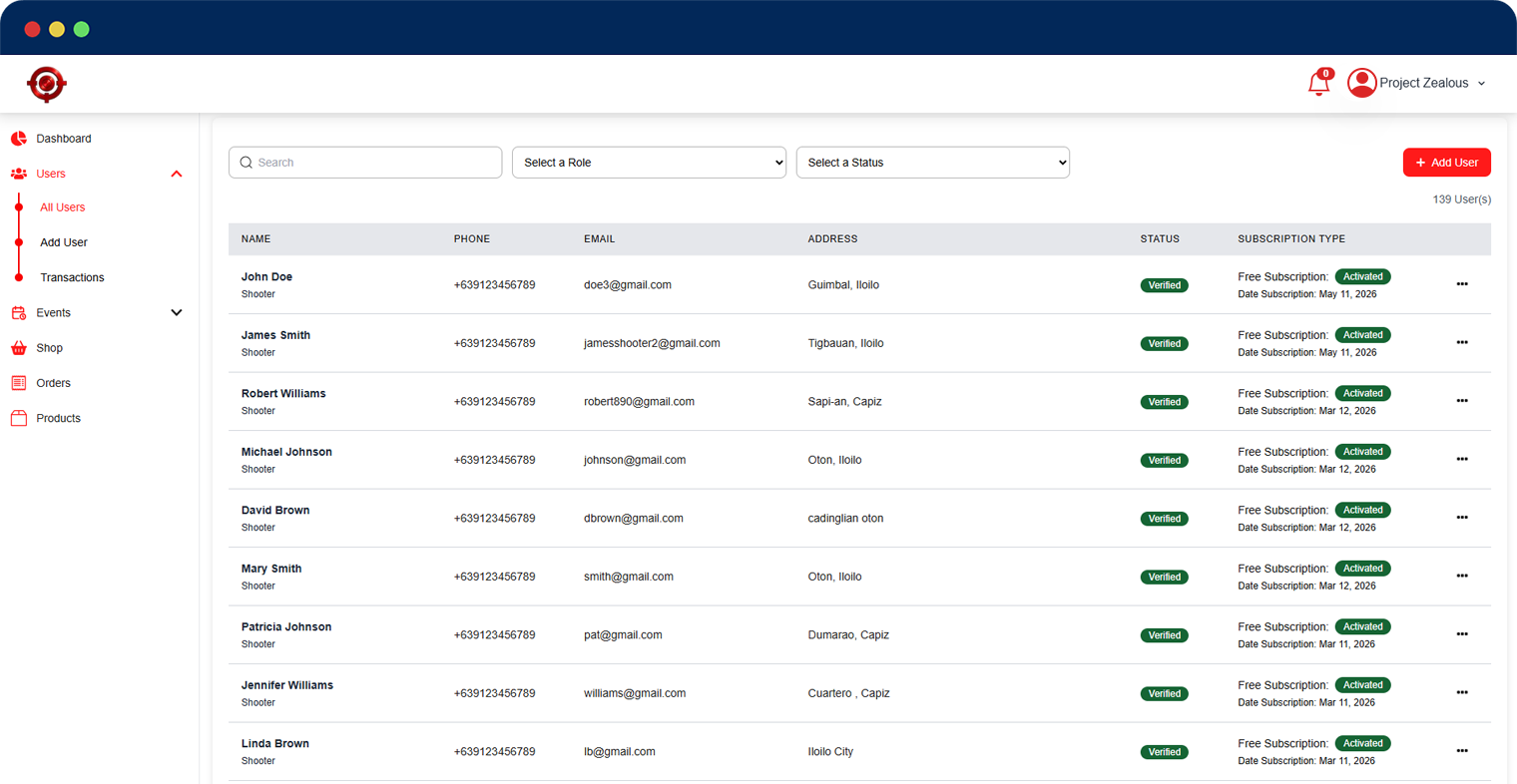
Task: Click the Events calendar icon
Action: [19, 313]
